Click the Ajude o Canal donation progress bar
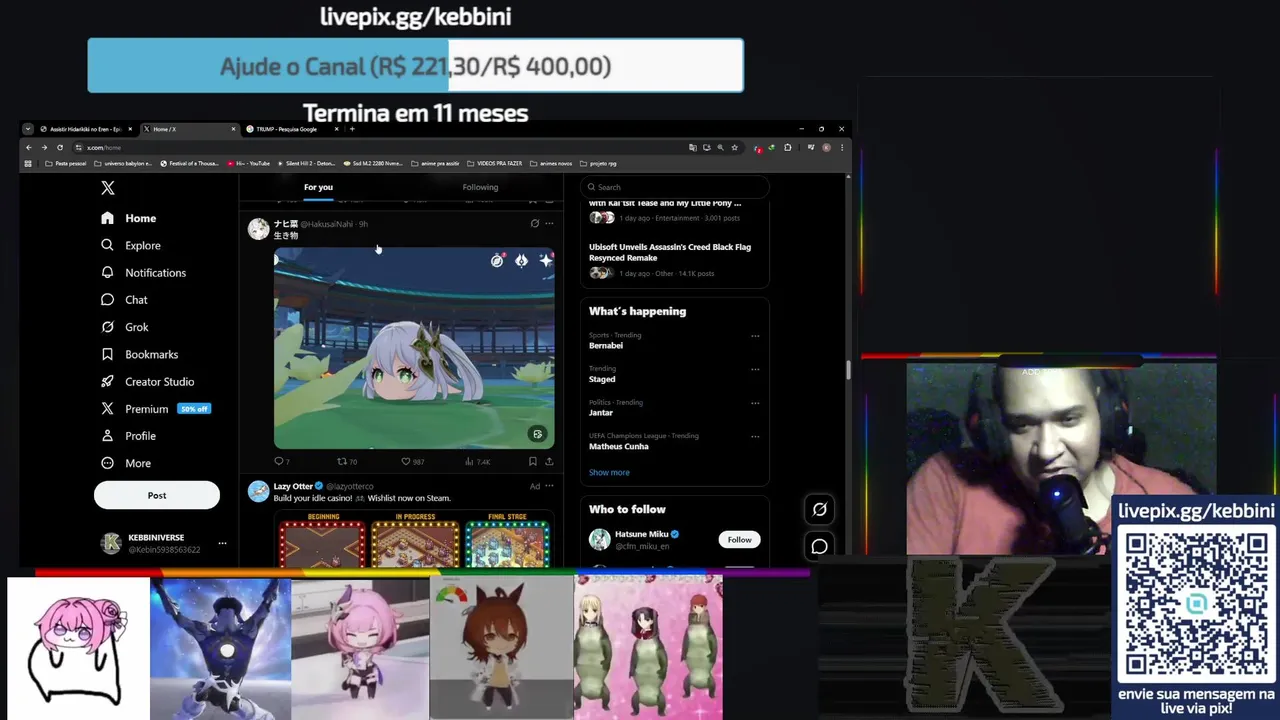Image resolution: width=1280 pixels, height=720 pixels. [415, 66]
